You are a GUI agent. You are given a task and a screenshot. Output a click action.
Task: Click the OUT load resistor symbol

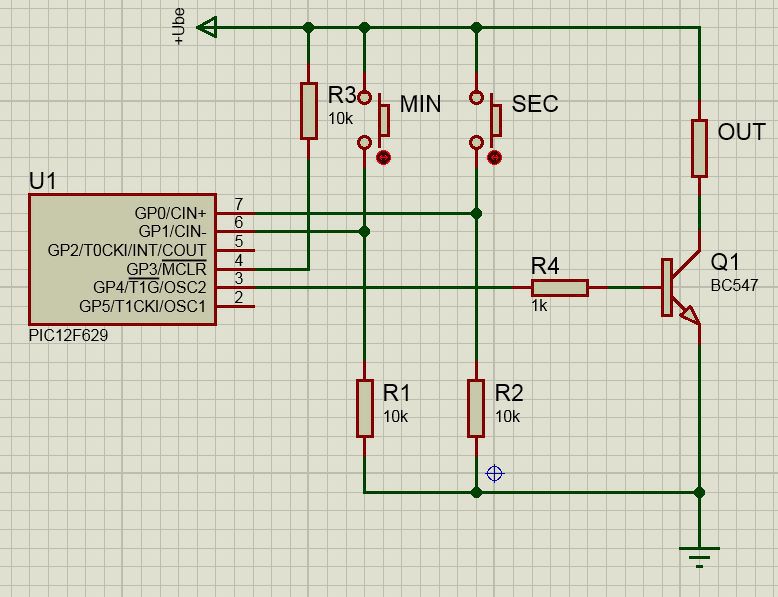point(699,148)
